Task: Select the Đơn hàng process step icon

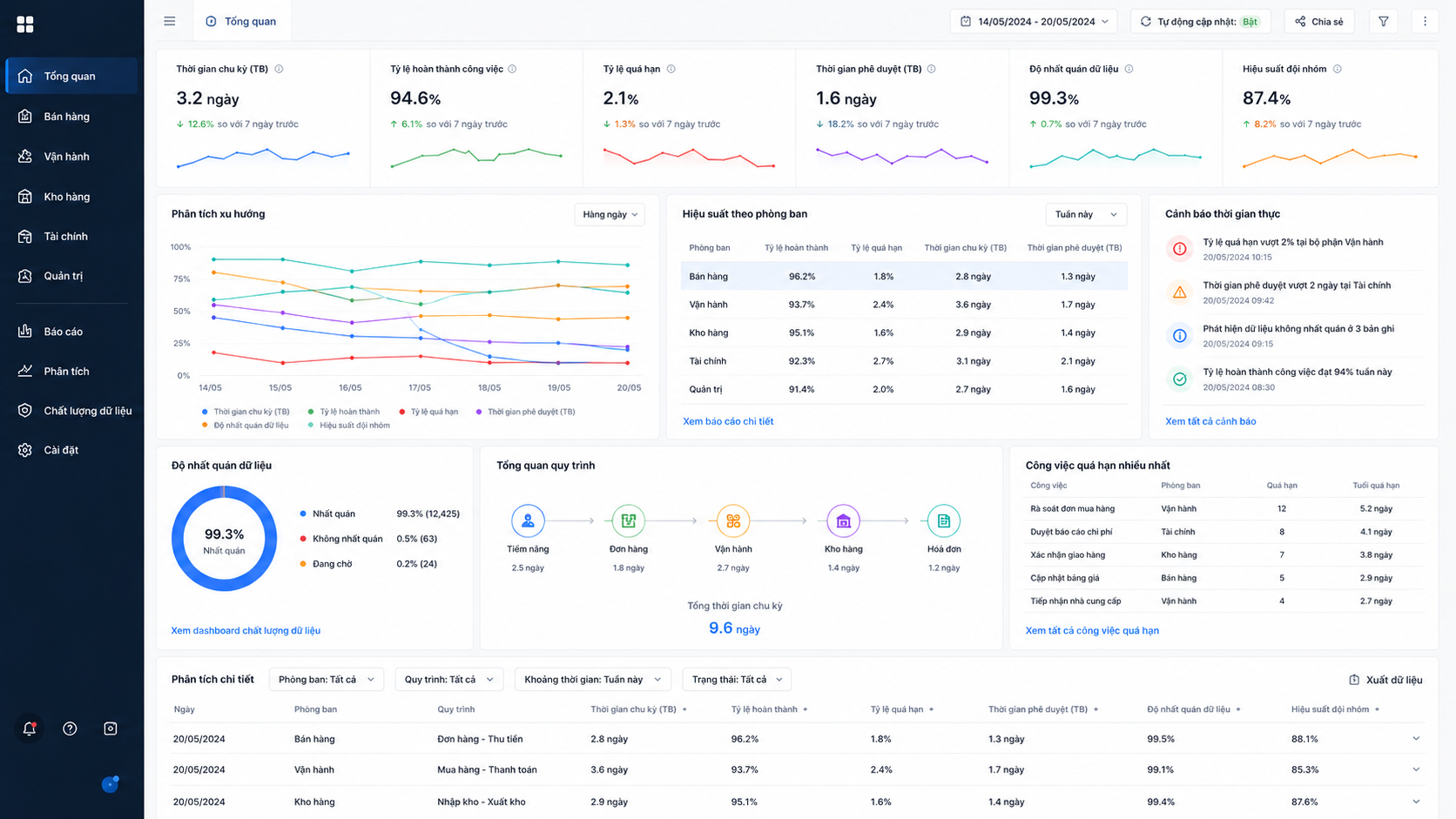Action: coord(629,520)
